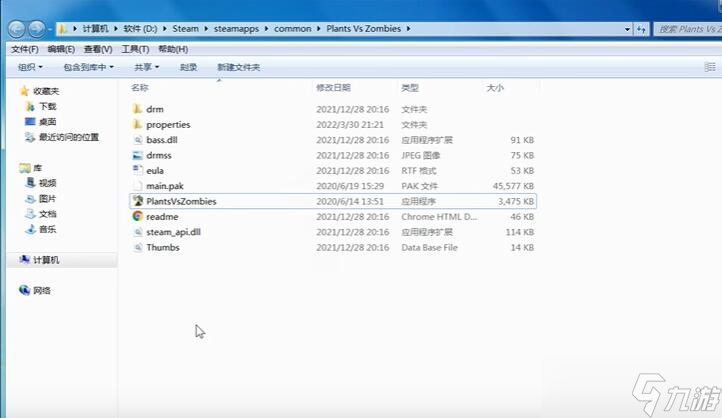The height and width of the screenshot is (418, 722).
Task: Click the 音乐 music library icon
Action: (30, 229)
